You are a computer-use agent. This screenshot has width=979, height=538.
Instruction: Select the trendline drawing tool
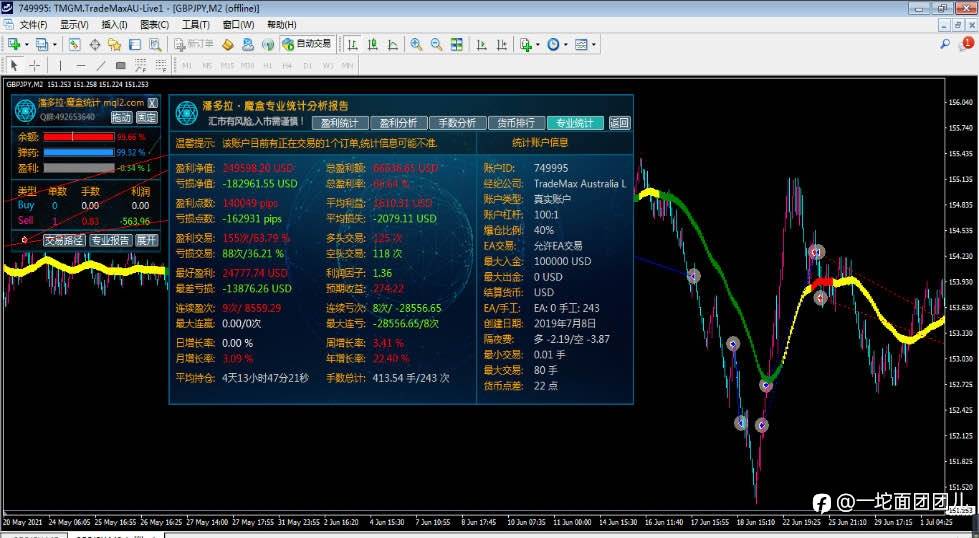tap(101, 65)
